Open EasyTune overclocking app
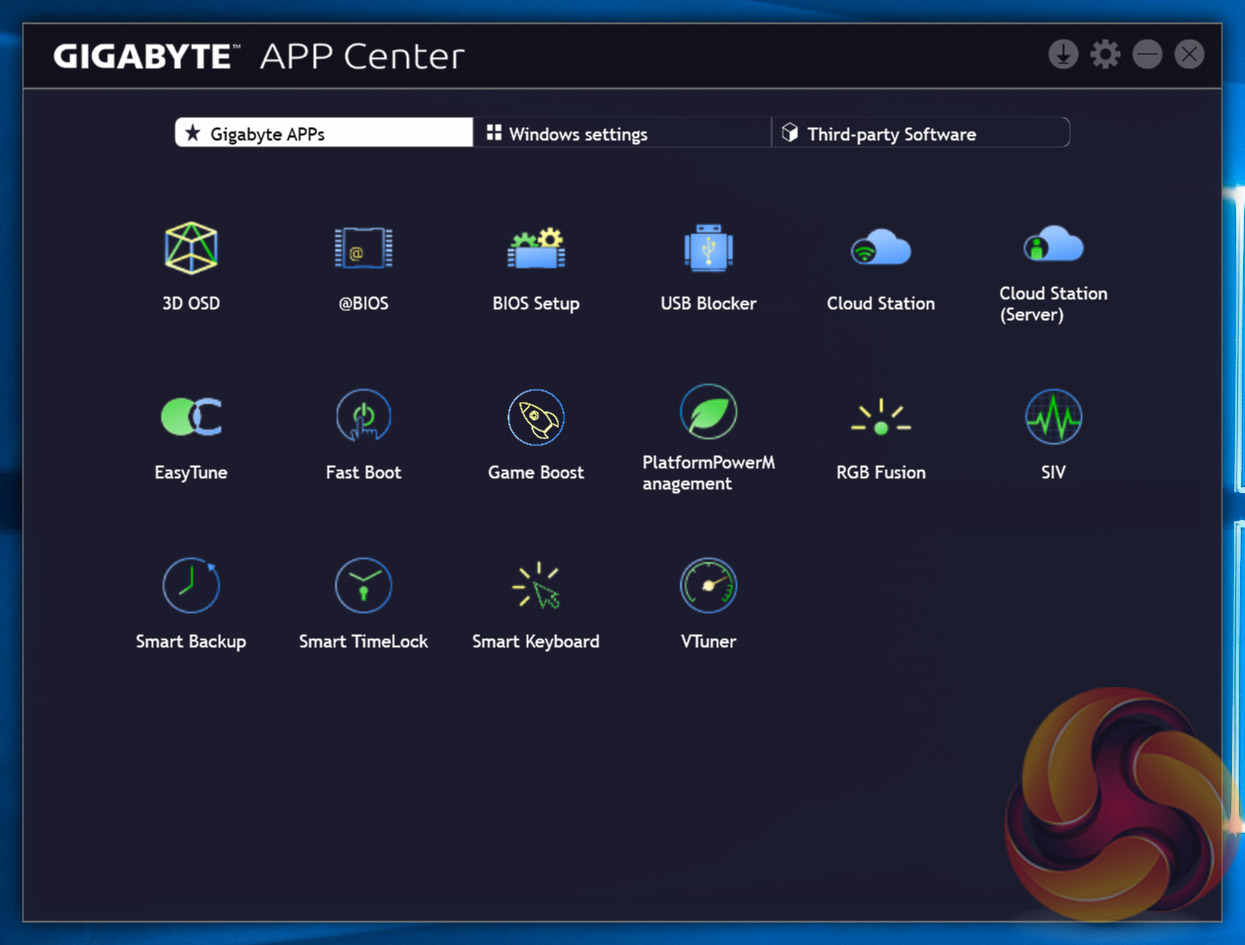 click(x=191, y=417)
